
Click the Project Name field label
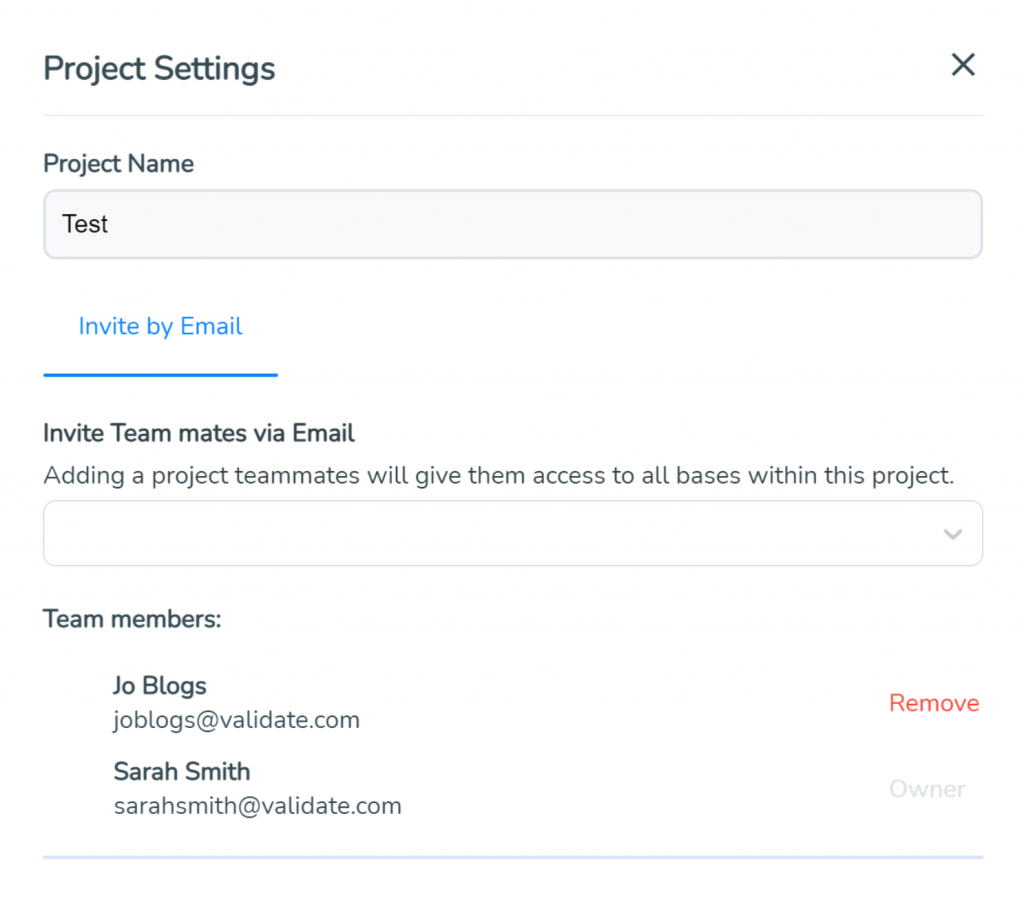[118, 163]
